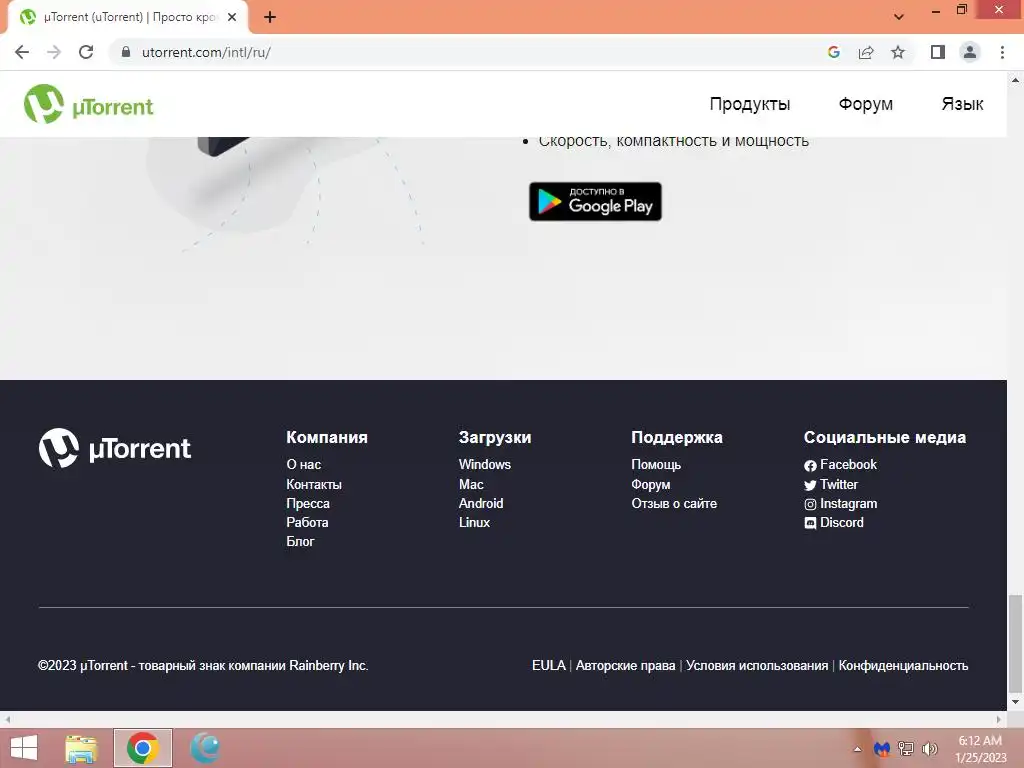The image size is (1024, 768).
Task: Open the Windows download link
Action: pyautogui.click(x=485, y=464)
